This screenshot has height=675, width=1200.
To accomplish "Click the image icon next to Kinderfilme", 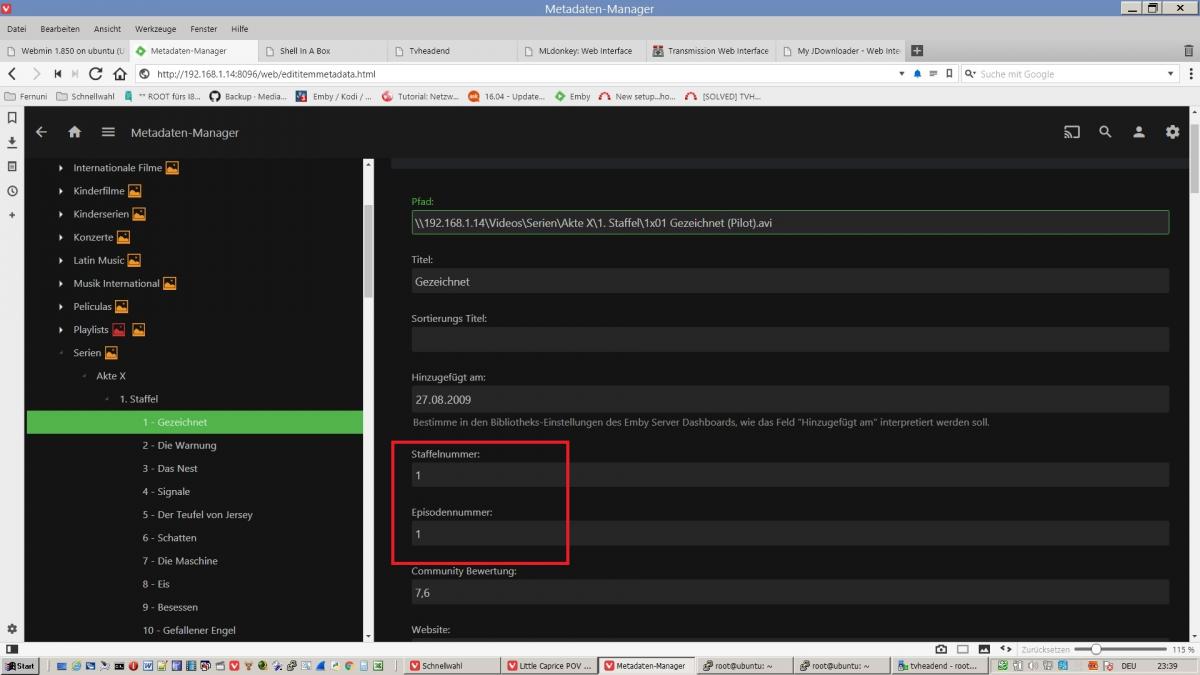I will [x=134, y=191].
